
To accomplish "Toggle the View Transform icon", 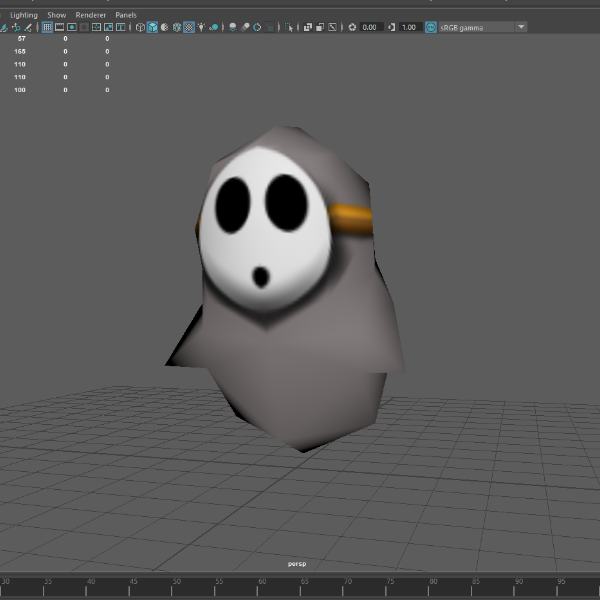I will [431, 27].
